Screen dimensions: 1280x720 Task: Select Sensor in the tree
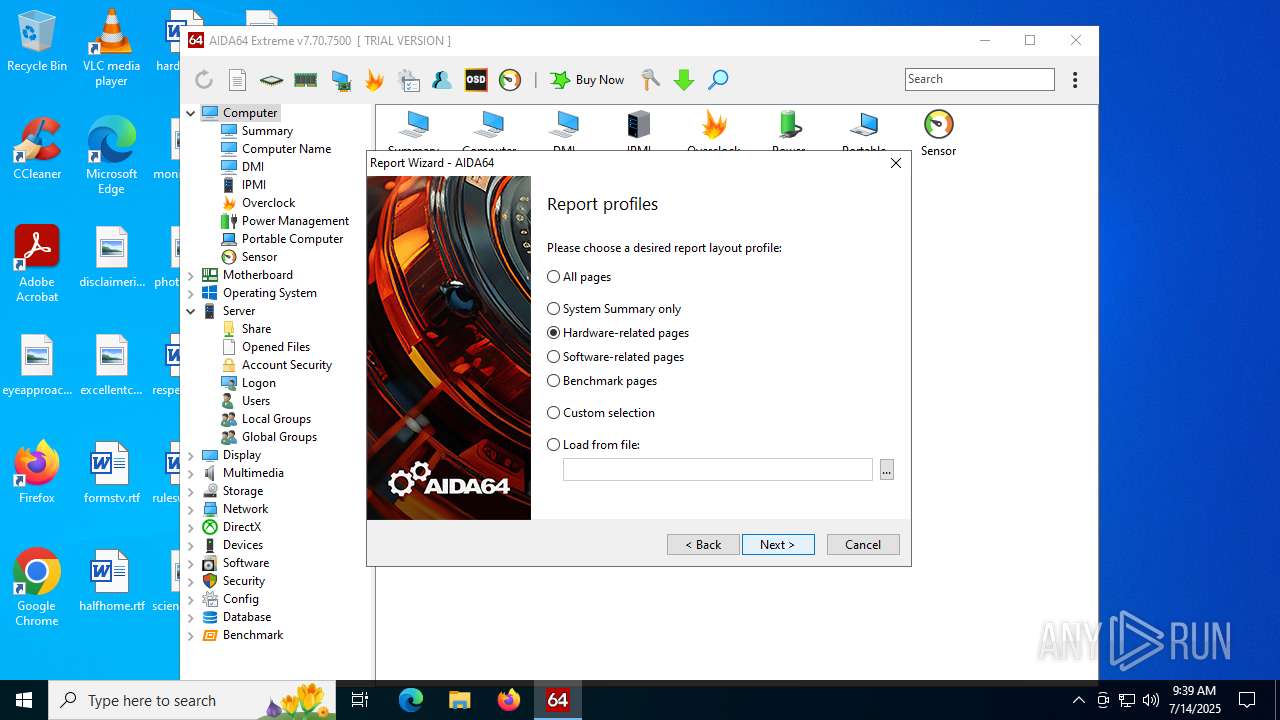click(259, 257)
